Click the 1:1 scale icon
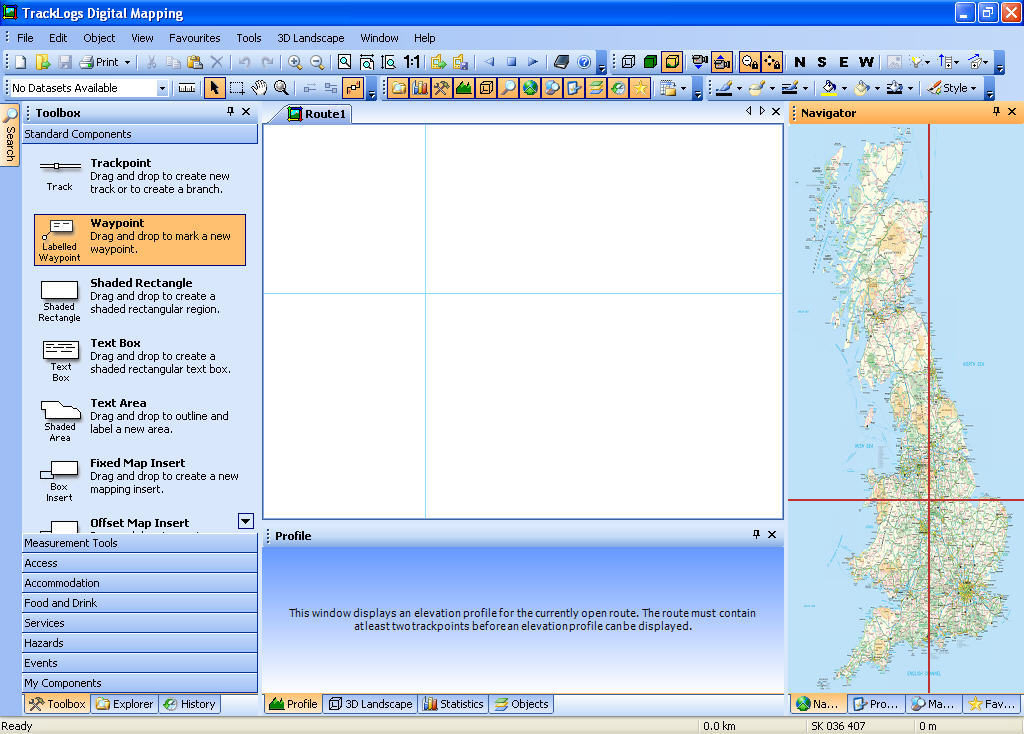The image size is (1024, 734). (411, 62)
